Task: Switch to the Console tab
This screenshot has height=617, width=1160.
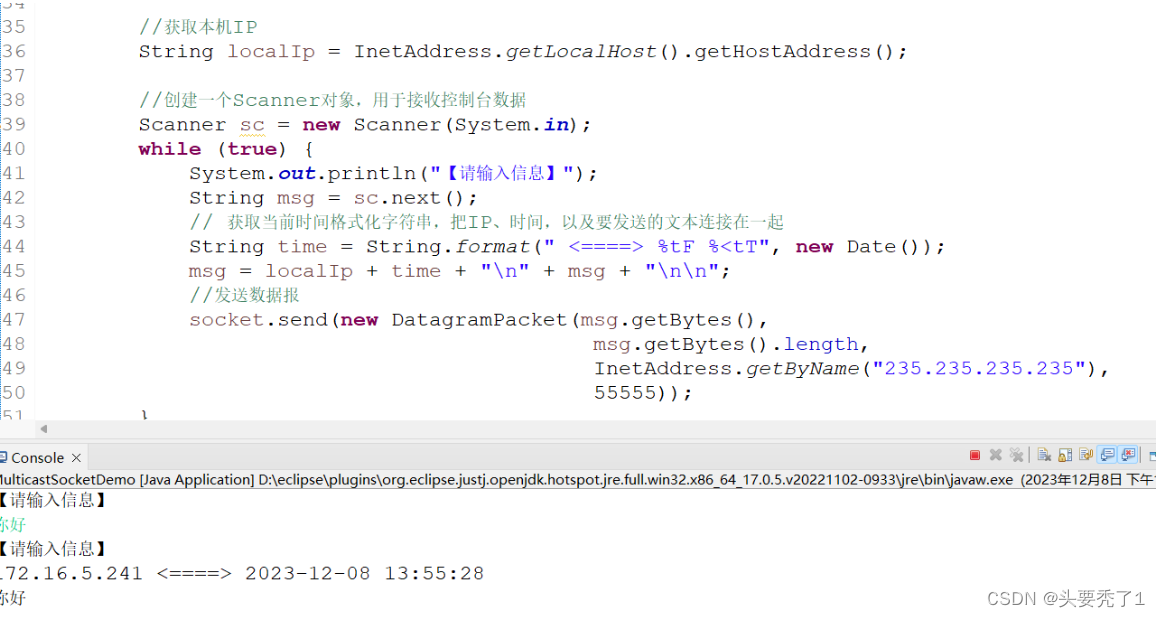Action: [37, 458]
